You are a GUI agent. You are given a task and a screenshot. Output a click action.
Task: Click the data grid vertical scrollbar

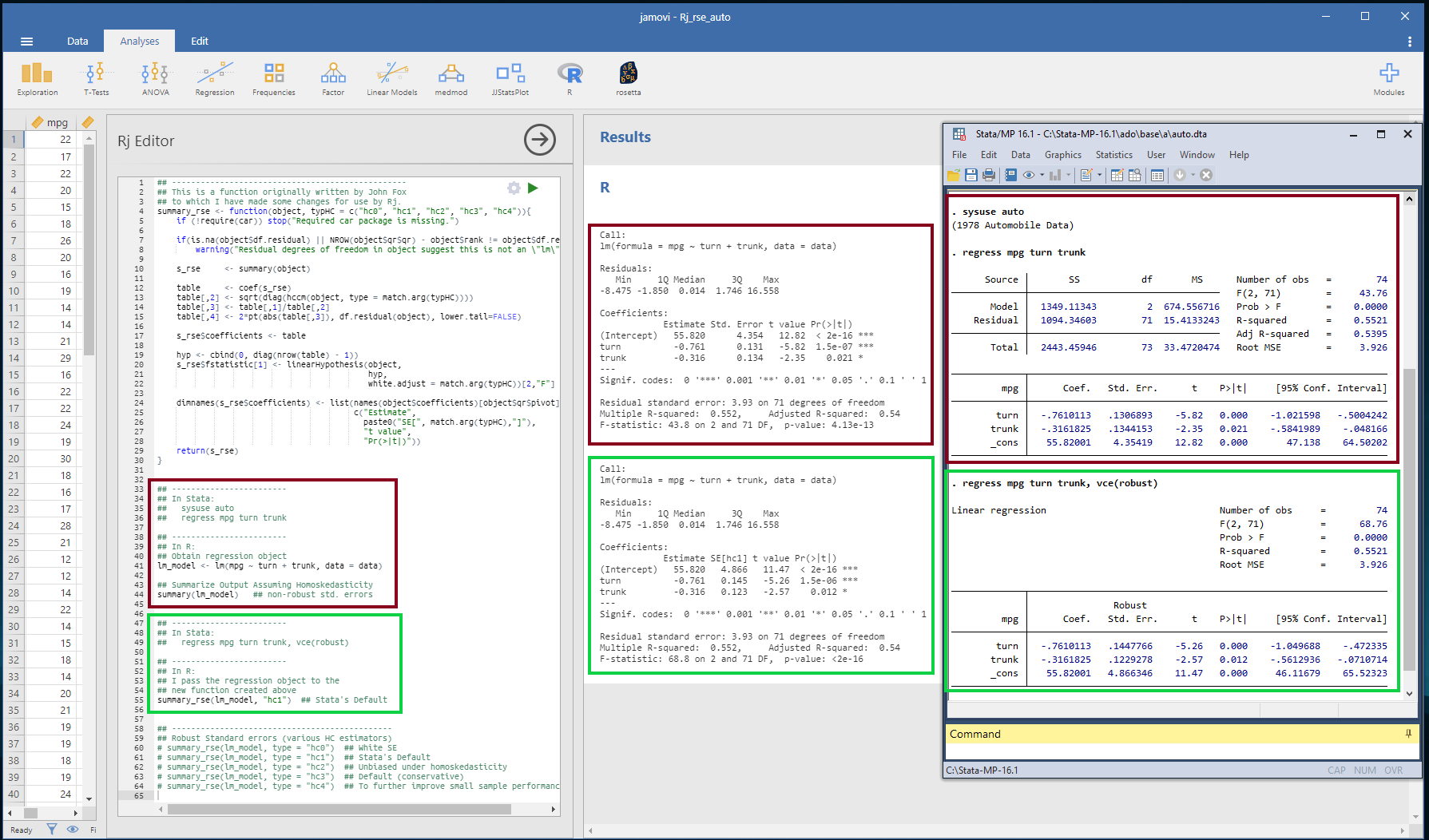tap(89, 249)
